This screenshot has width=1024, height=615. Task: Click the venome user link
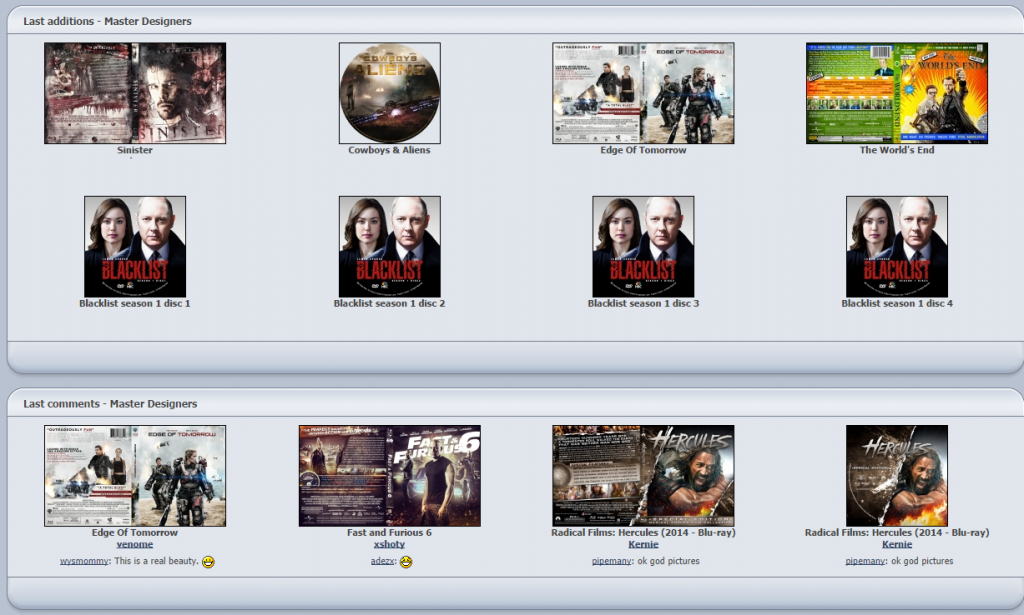coord(135,544)
